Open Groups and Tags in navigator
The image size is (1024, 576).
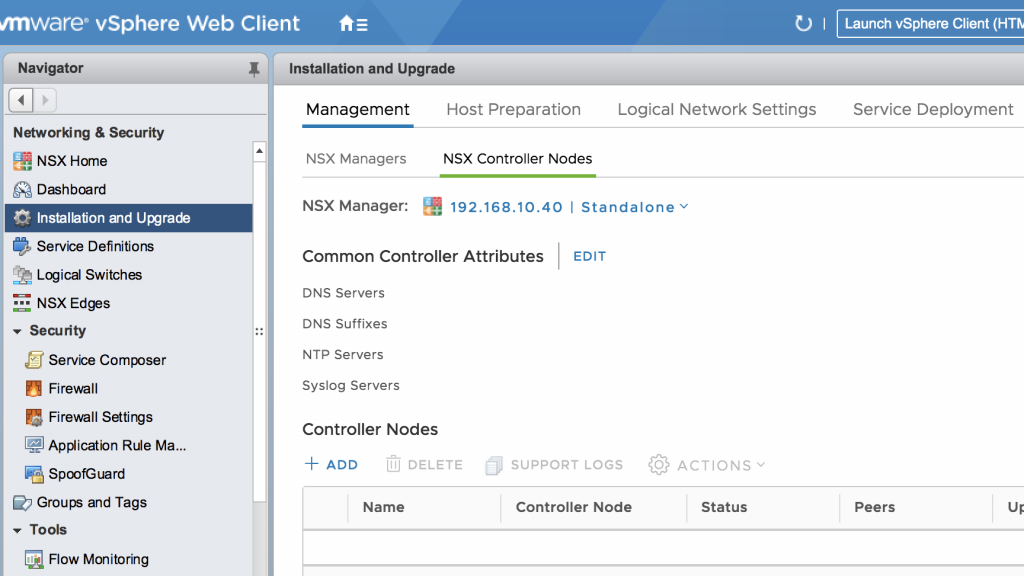pos(91,502)
